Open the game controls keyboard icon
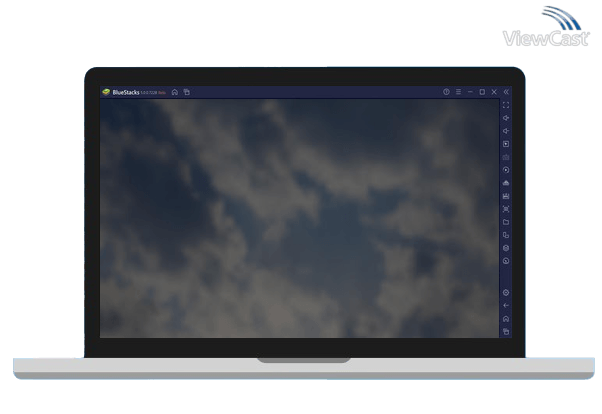Screen dimensions: 602x414 click(x=506, y=196)
